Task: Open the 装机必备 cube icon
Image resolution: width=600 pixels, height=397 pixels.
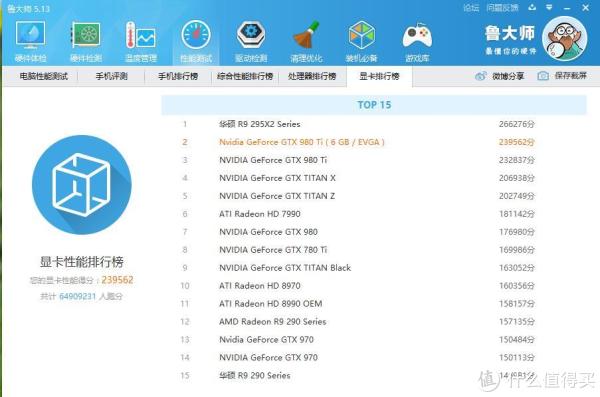Action: click(x=361, y=41)
